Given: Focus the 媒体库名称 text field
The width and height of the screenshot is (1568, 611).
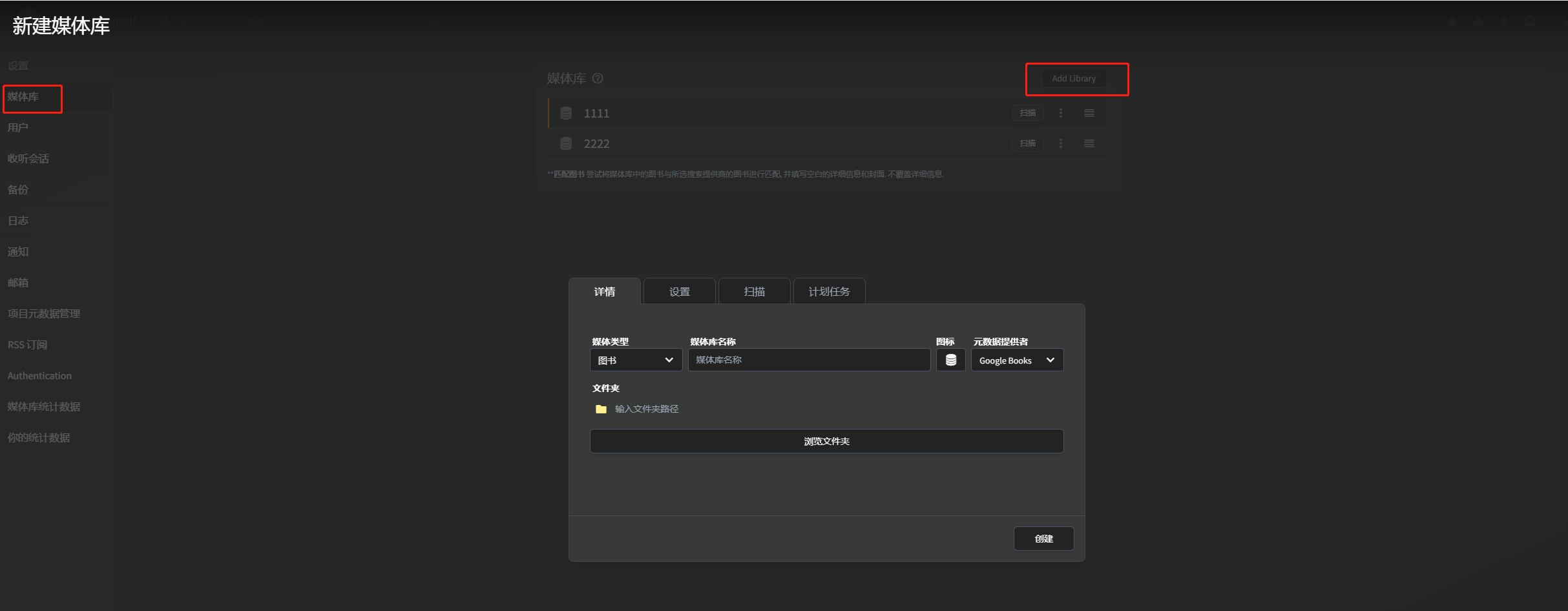Looking at the screenshot, I should [809, 360].
